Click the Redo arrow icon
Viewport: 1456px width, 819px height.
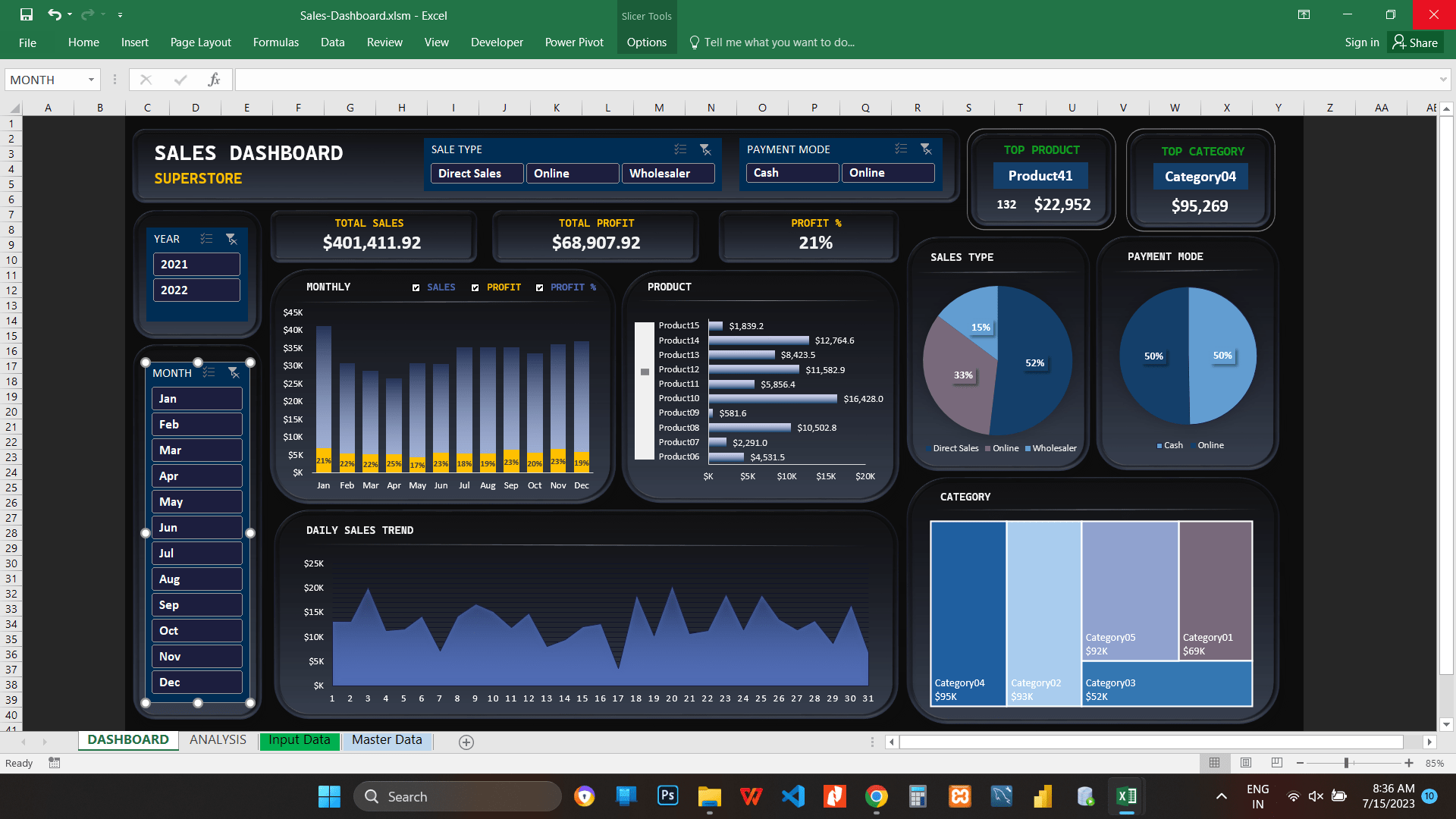pyautogui.click(x=87, y=14)
